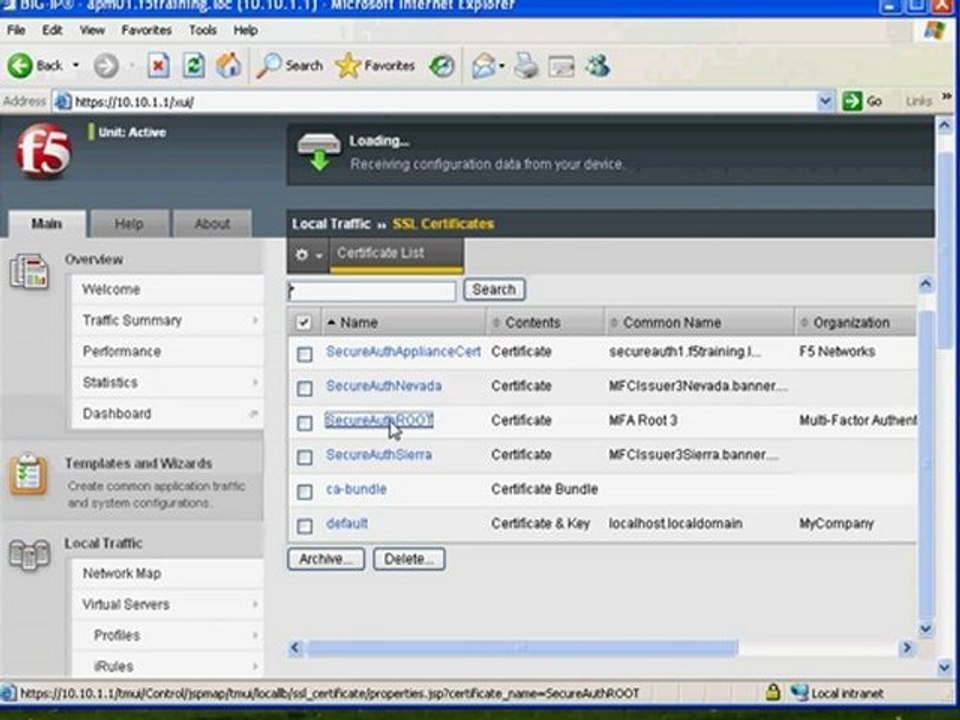Screen dimensions: 960x720
Task: Click the horizontal scrollbar right arrow
Action: 907,648
